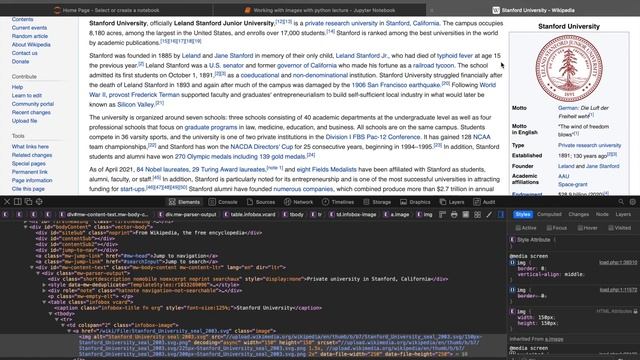Click the Cite this page link
The height and width of the screenshot is (360, 640).
pos(28,189)
